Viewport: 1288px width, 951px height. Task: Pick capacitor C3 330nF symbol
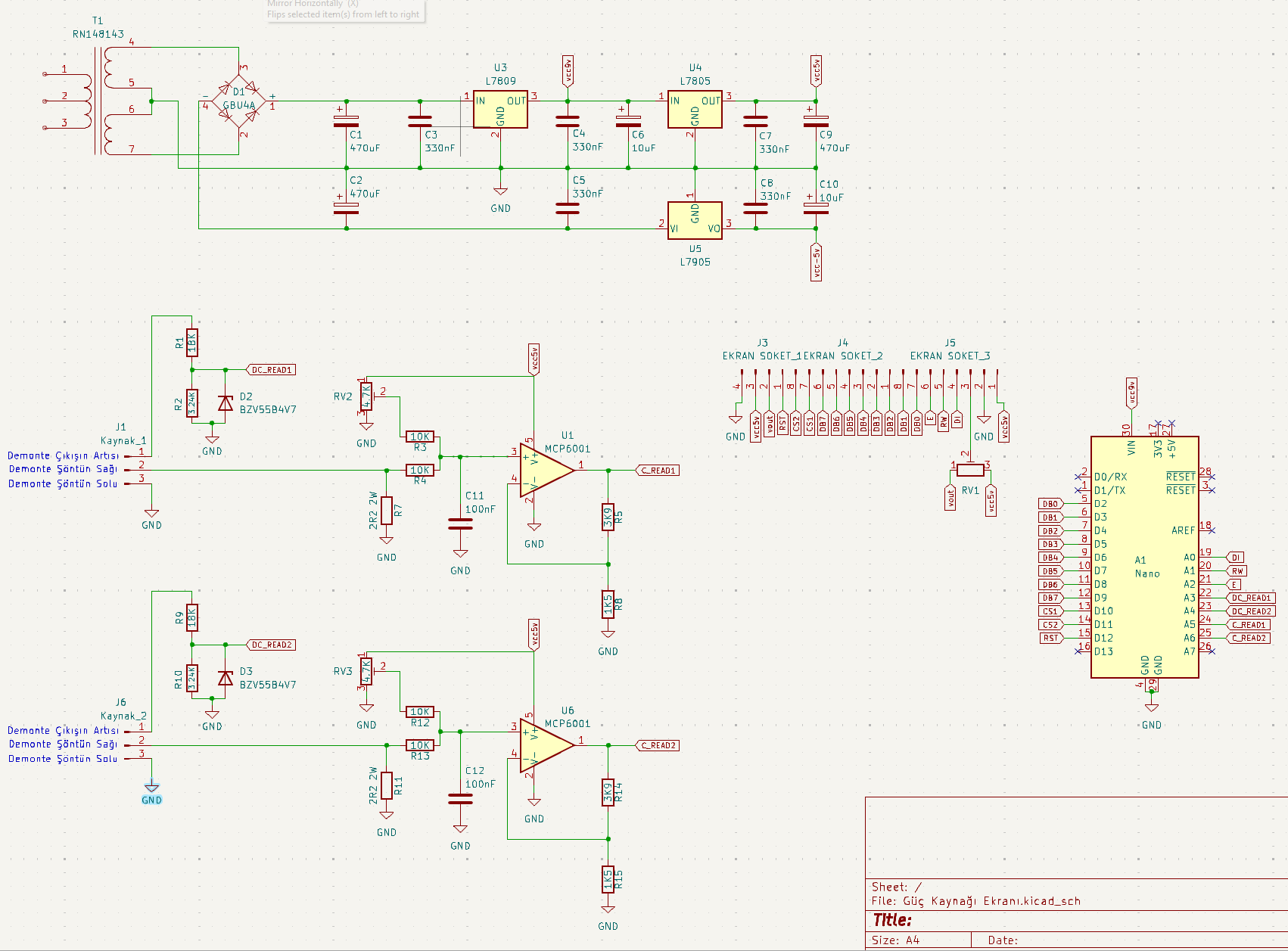tap(420, 121)
